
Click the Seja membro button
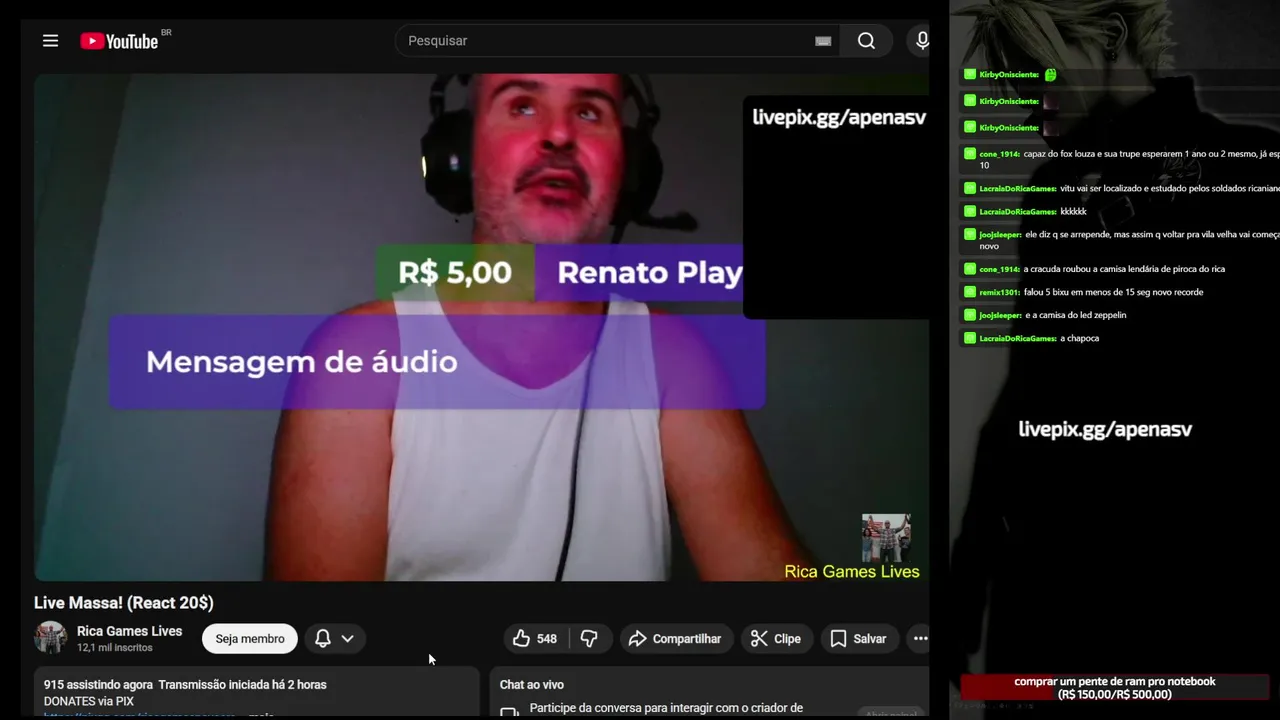click(x=250, y=638)
